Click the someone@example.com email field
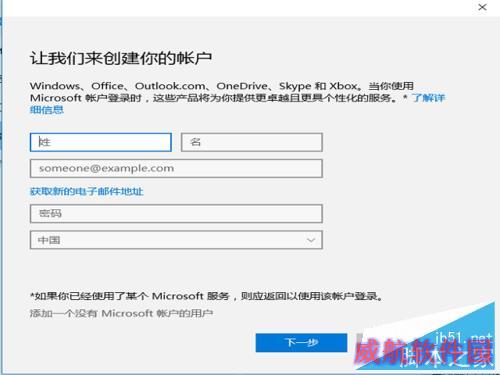The image size is (500, 375). coord(176,168)
